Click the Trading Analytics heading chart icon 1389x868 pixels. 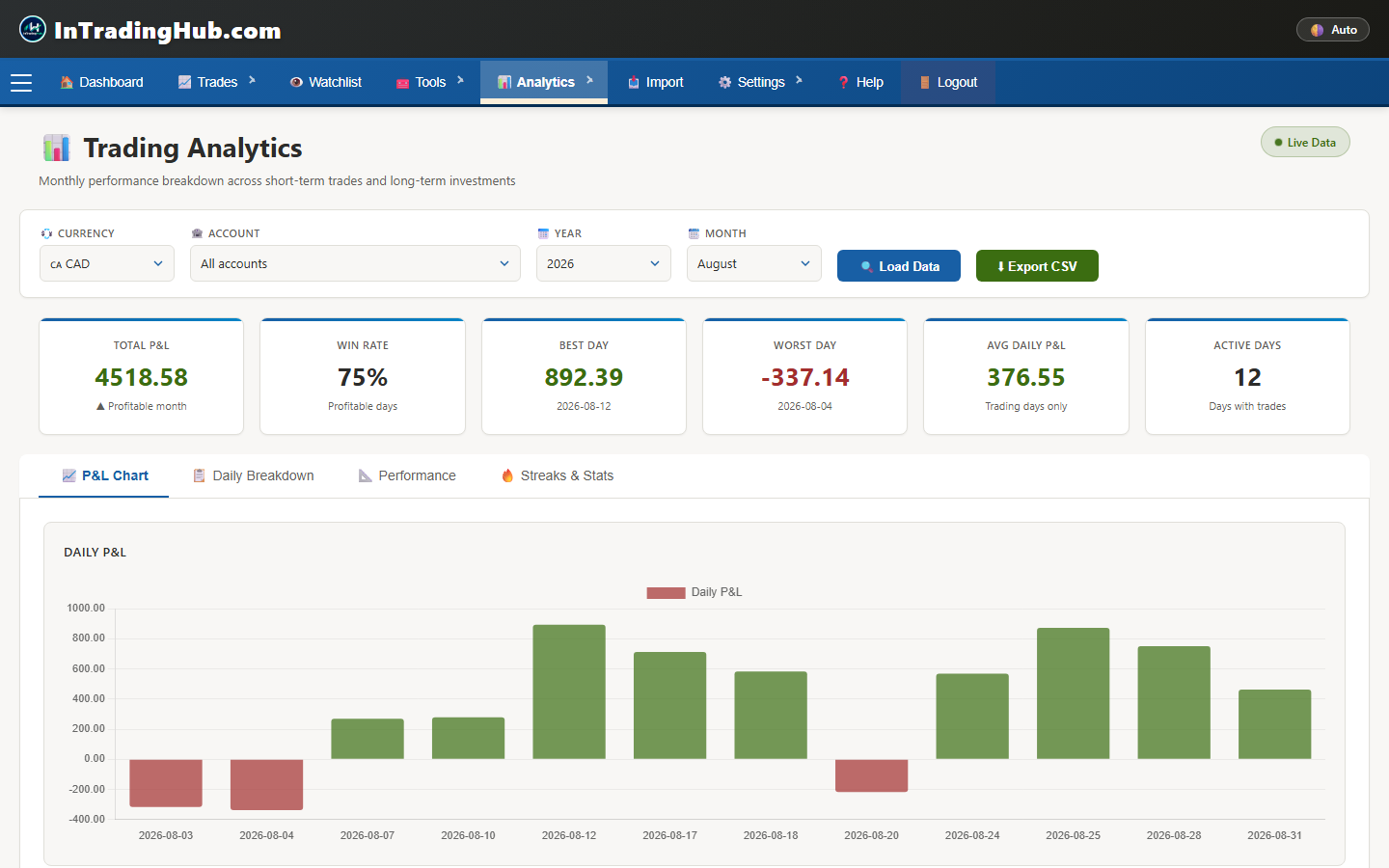56,148
